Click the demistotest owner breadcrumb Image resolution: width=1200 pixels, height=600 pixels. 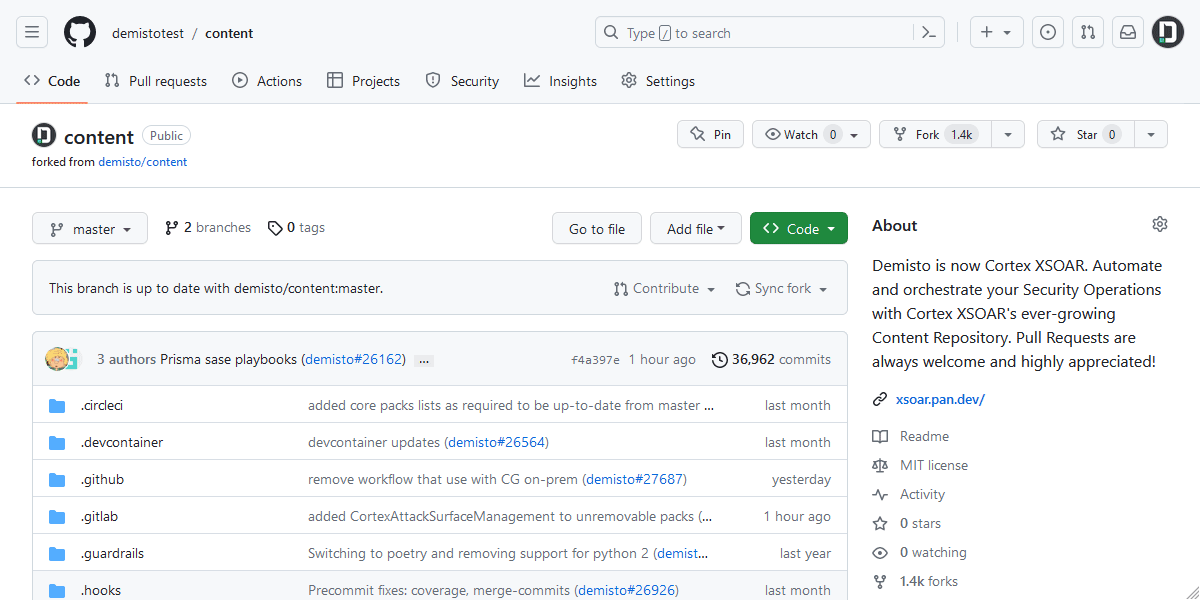coord(148,33)
